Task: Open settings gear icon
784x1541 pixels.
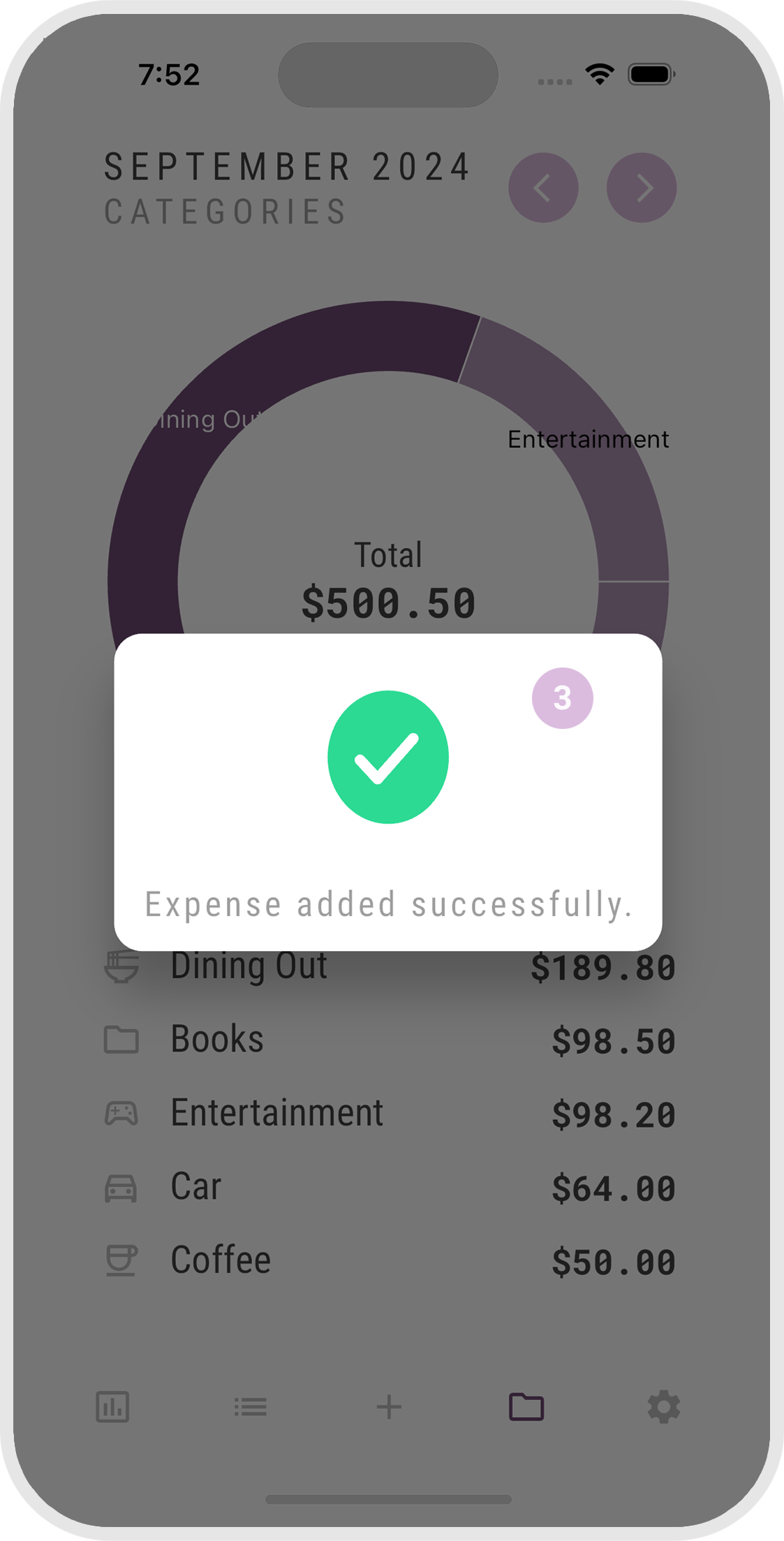Action: click(663, 1407)
